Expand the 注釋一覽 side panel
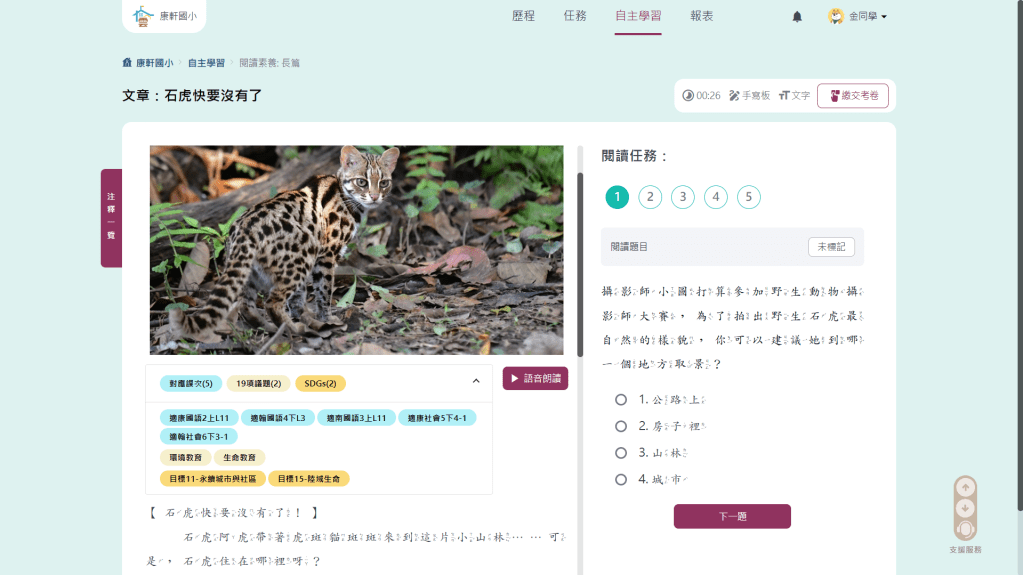Viewport: 1023px width, 575px height. point(111,218)
